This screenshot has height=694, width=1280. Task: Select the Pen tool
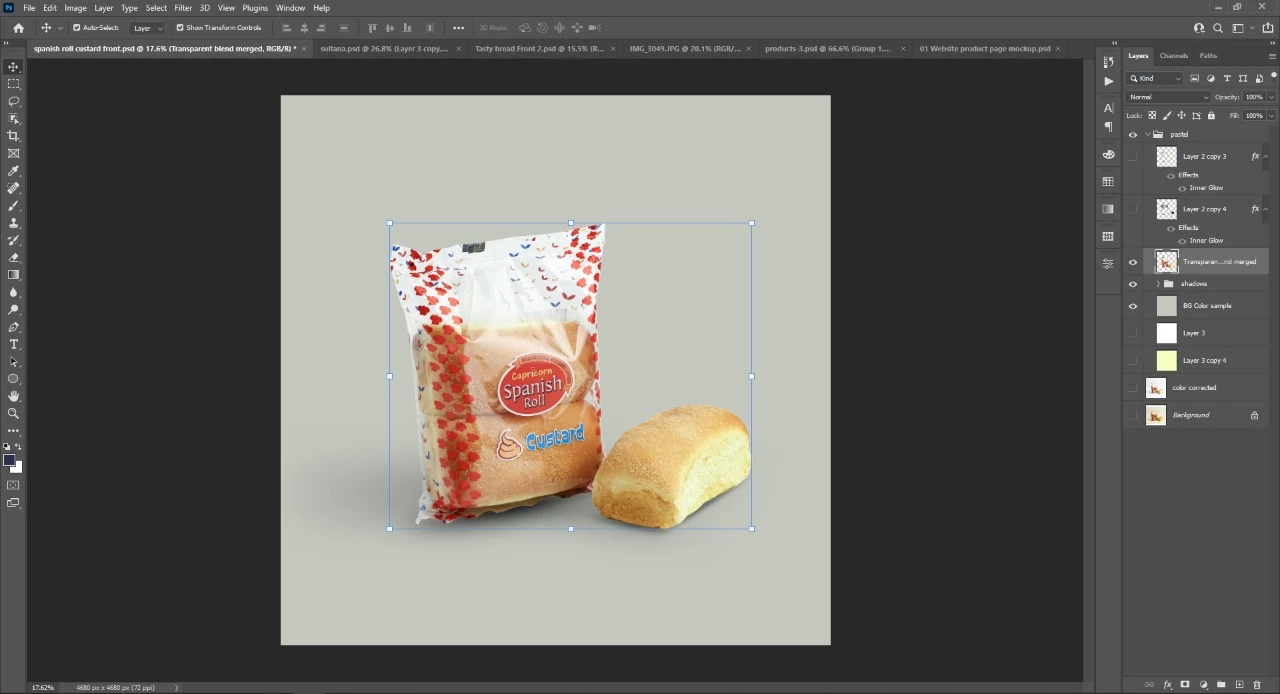point(13,327)
